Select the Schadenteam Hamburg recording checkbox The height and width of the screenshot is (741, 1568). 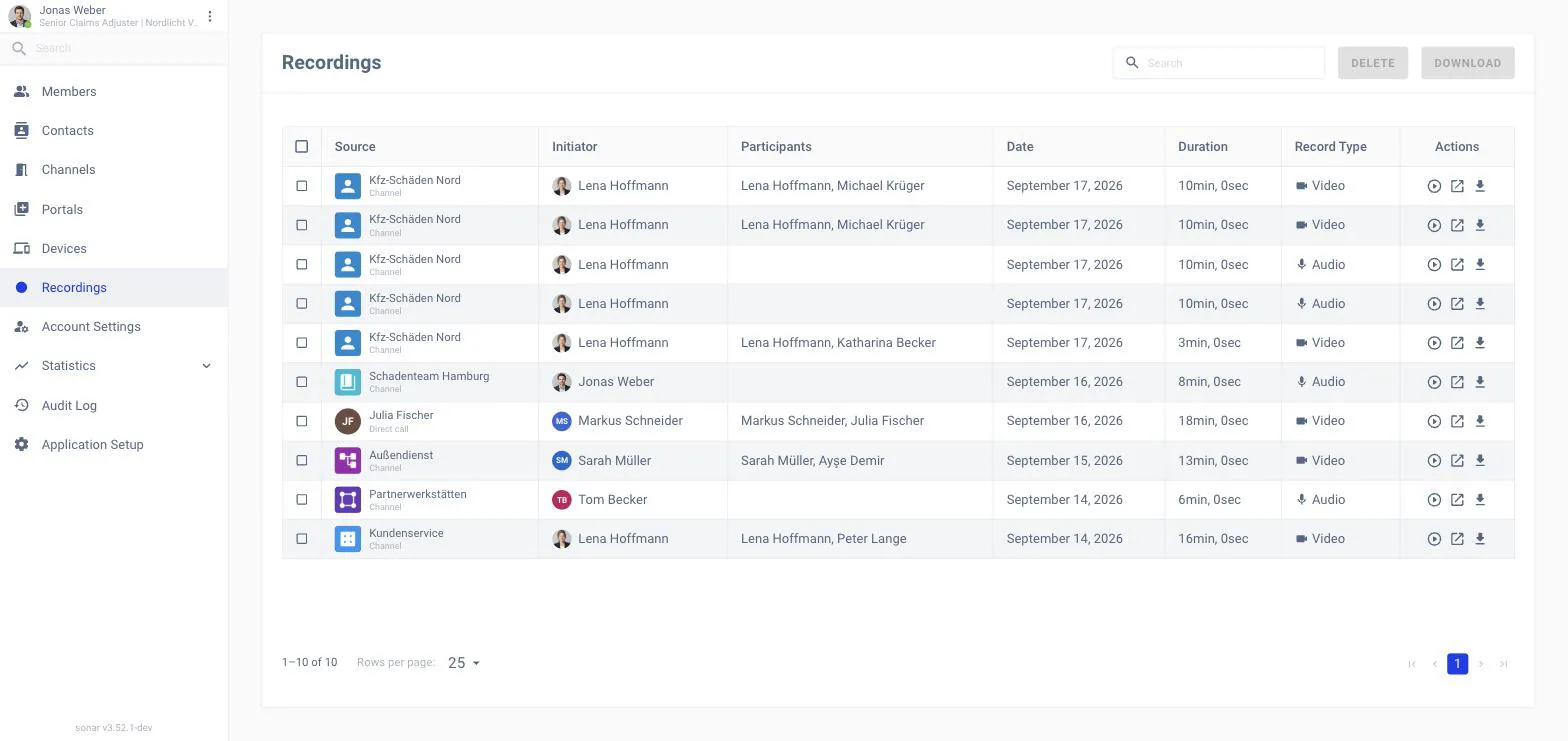tap(302, 382)
